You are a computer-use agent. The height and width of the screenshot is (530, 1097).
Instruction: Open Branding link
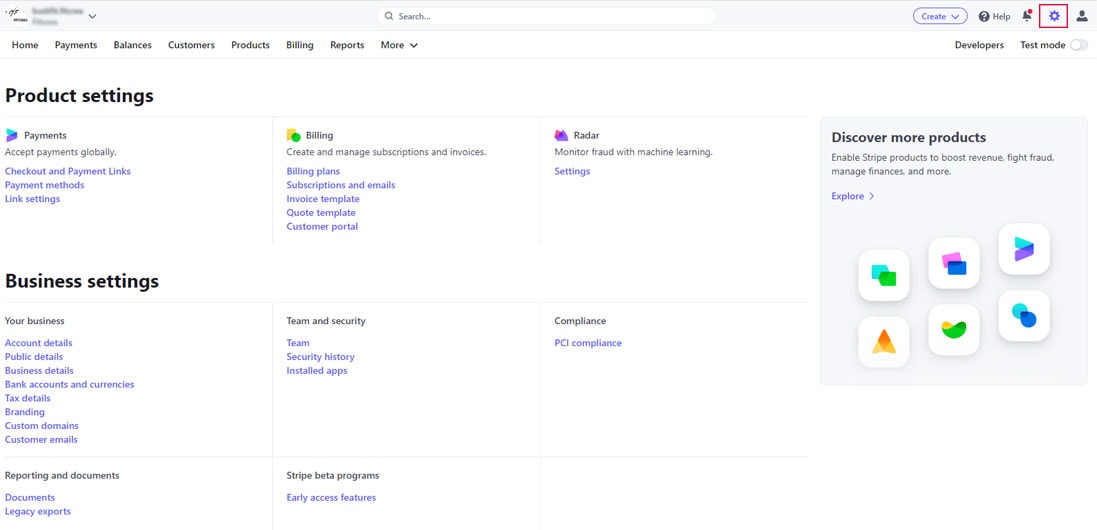coord(24,412)
